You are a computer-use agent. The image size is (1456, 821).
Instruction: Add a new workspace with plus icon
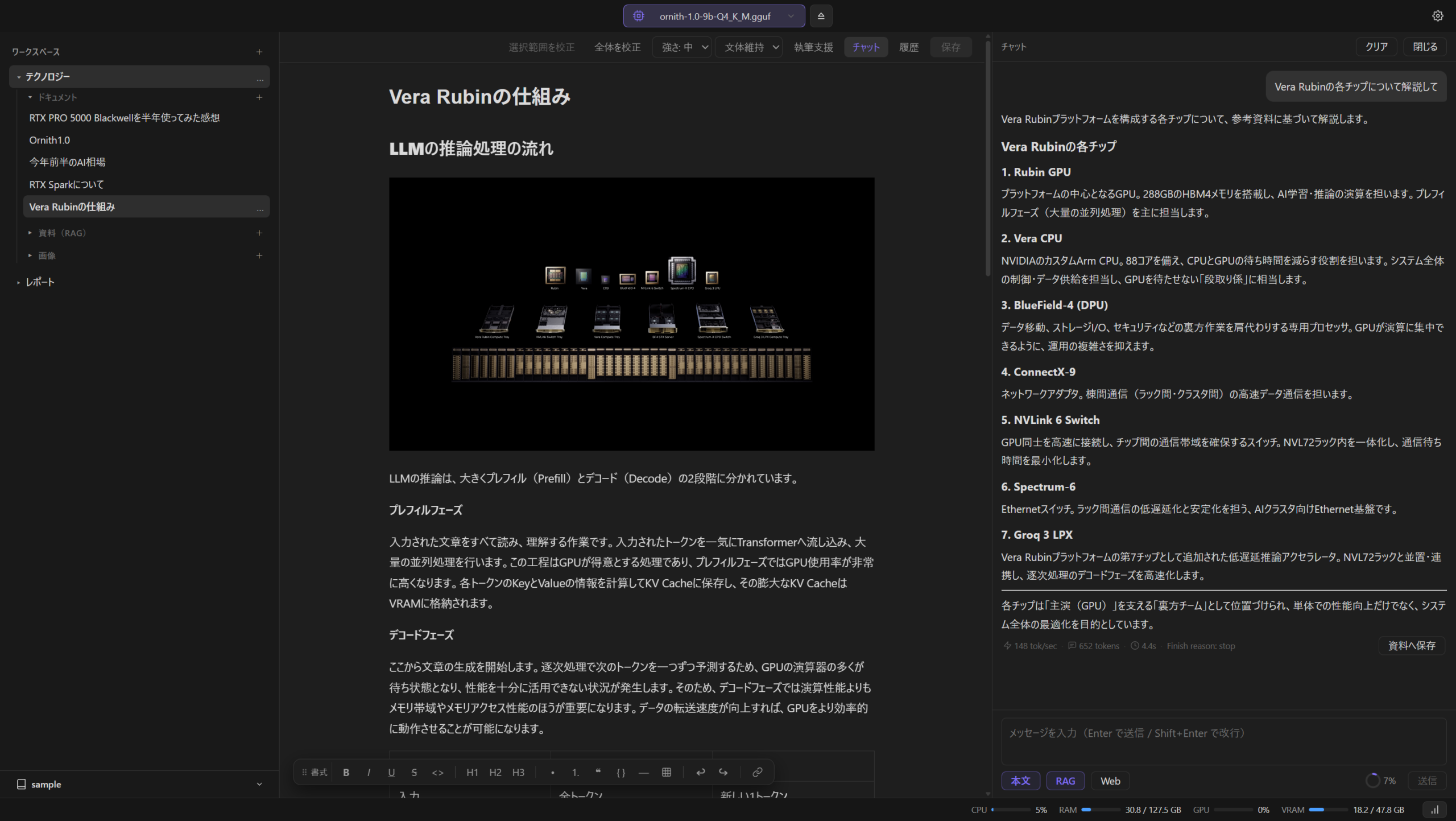(259, 52)
